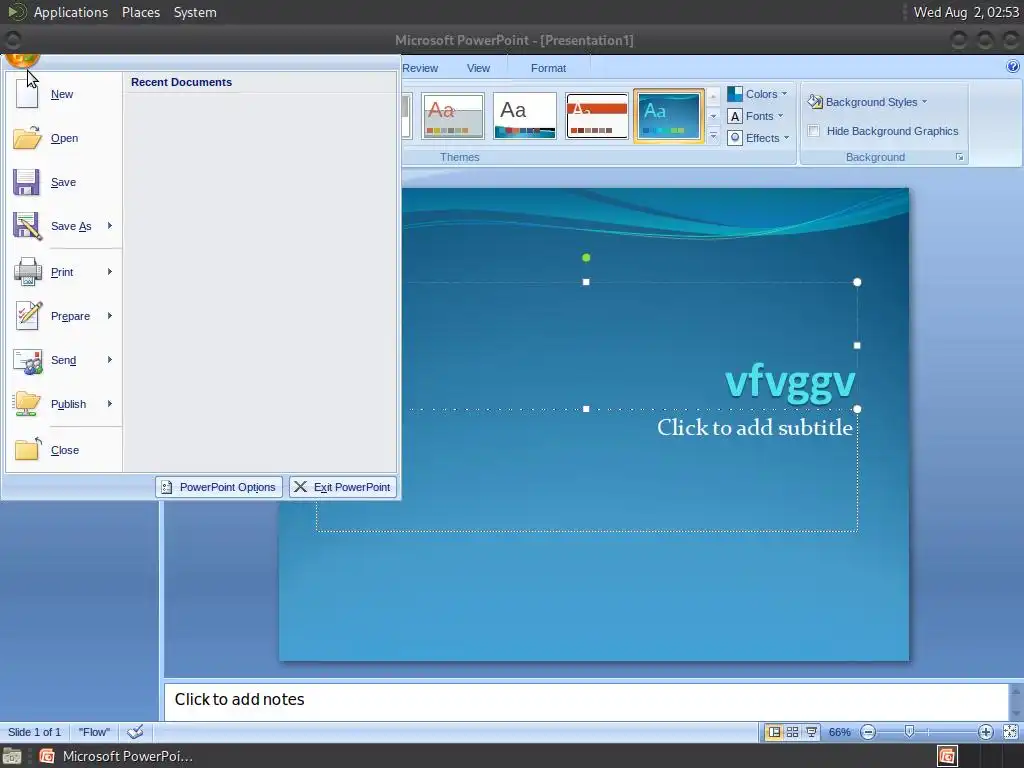The image size is (1024, 768).
Task: Click the Publish folder icon
Action: (27, 404)
